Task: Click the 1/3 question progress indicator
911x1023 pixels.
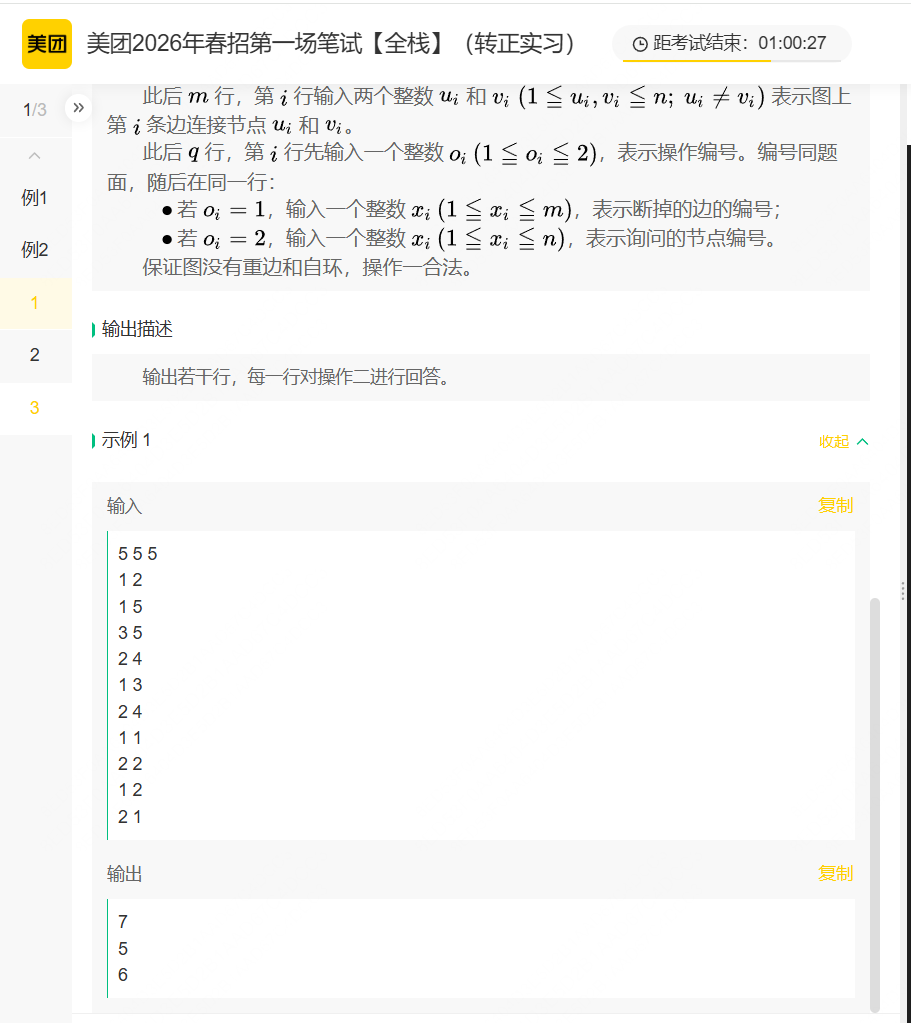Action: pyautogui.click(x=35, y=109)
